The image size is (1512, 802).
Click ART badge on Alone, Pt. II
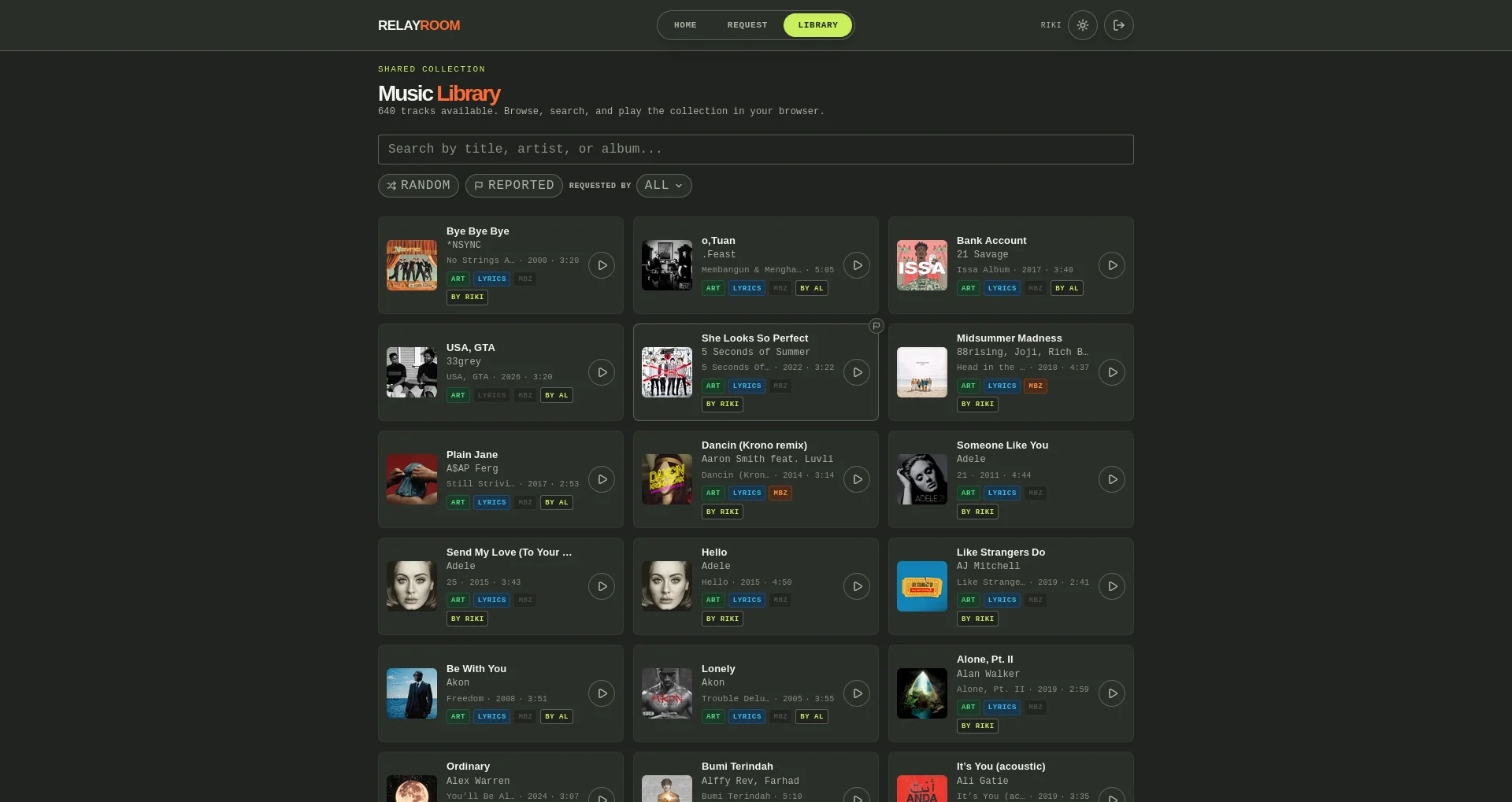(x=968, y=708)
